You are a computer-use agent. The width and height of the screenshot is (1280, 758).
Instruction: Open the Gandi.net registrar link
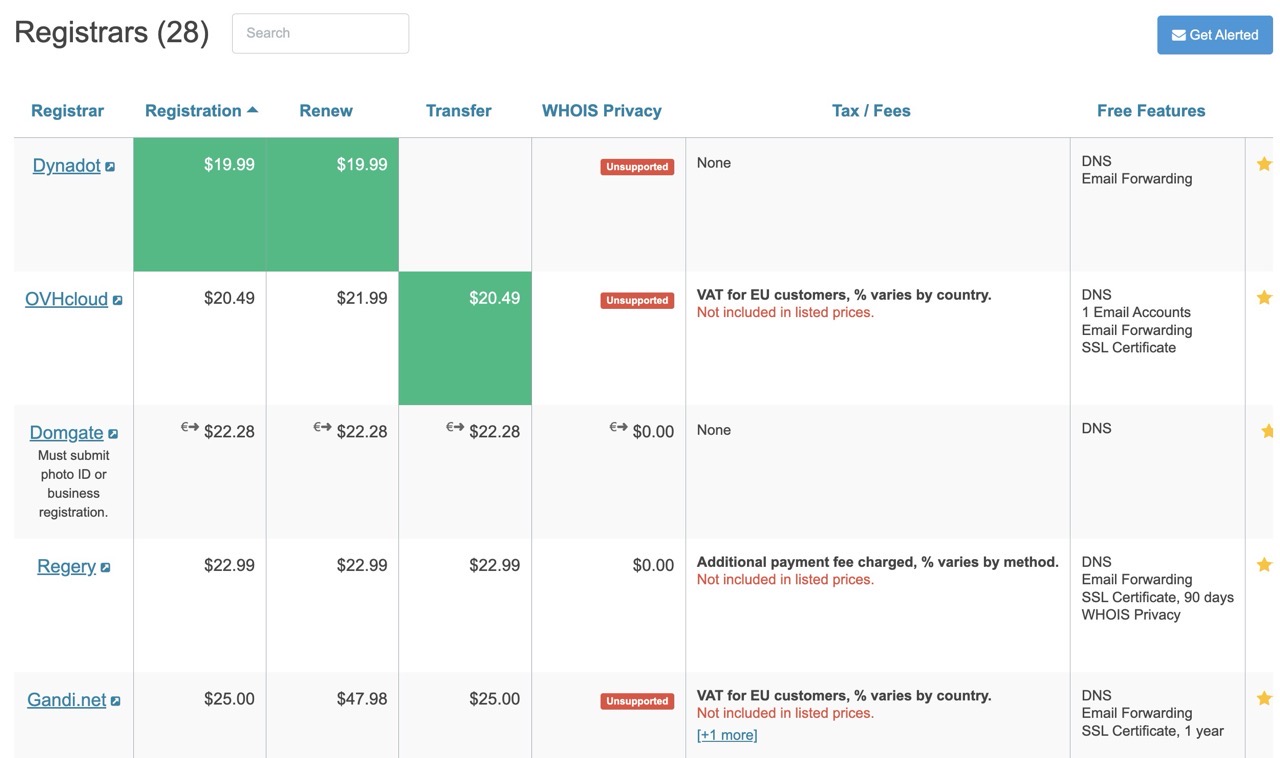66,700
